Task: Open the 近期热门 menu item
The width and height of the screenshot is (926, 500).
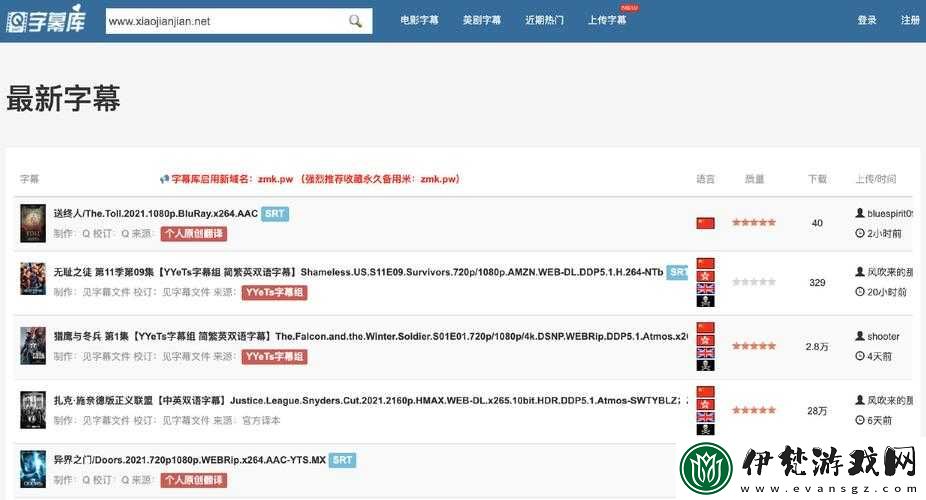Action: [544, 20]
